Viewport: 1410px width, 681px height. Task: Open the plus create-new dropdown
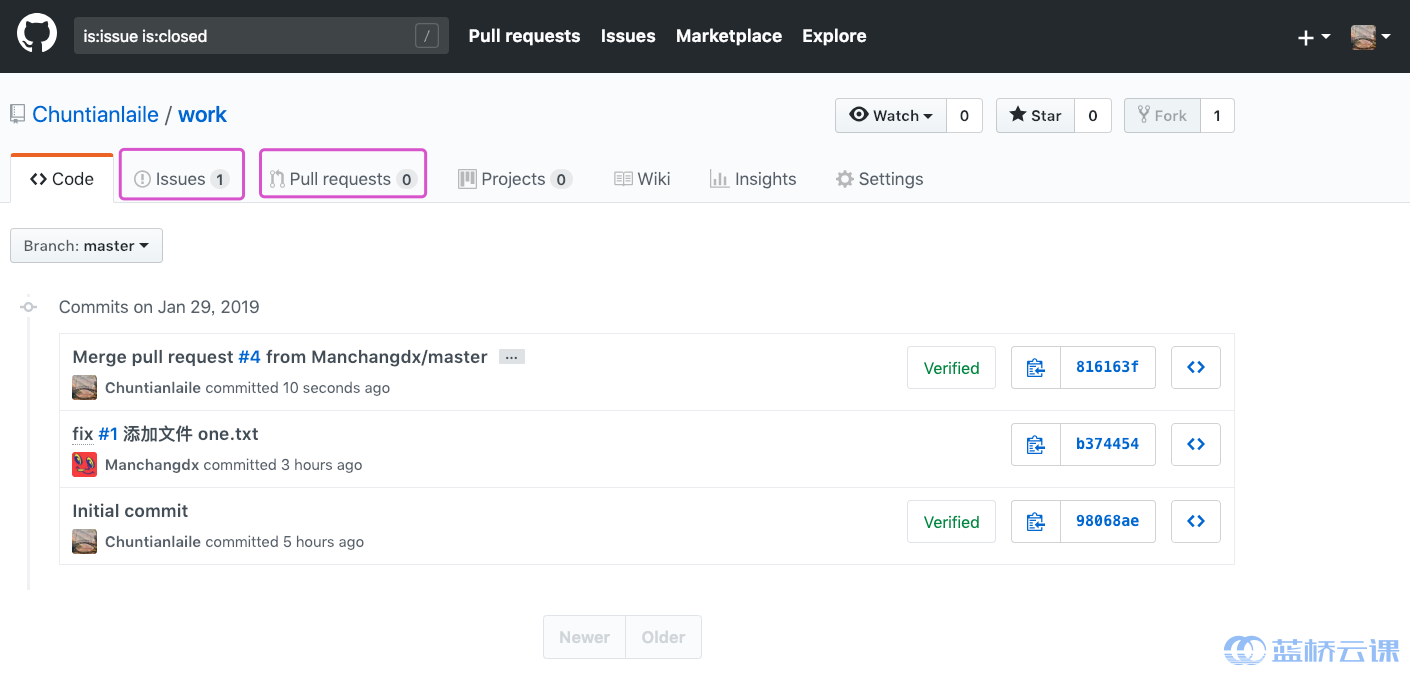point(1313,37)
